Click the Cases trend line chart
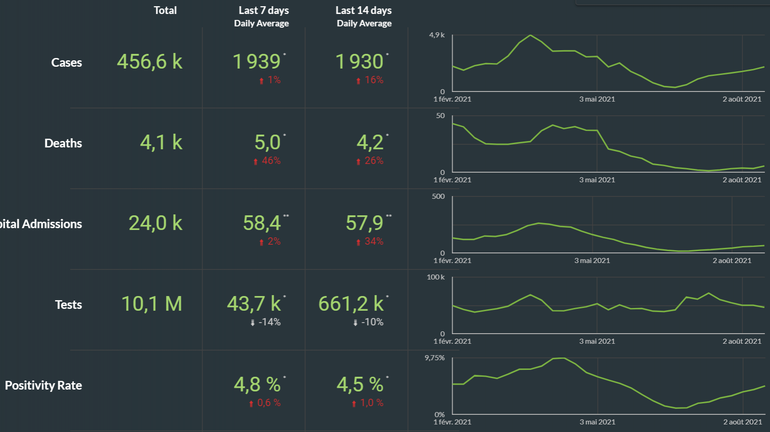Screen dimensions: 770x432 coord(608,62)
